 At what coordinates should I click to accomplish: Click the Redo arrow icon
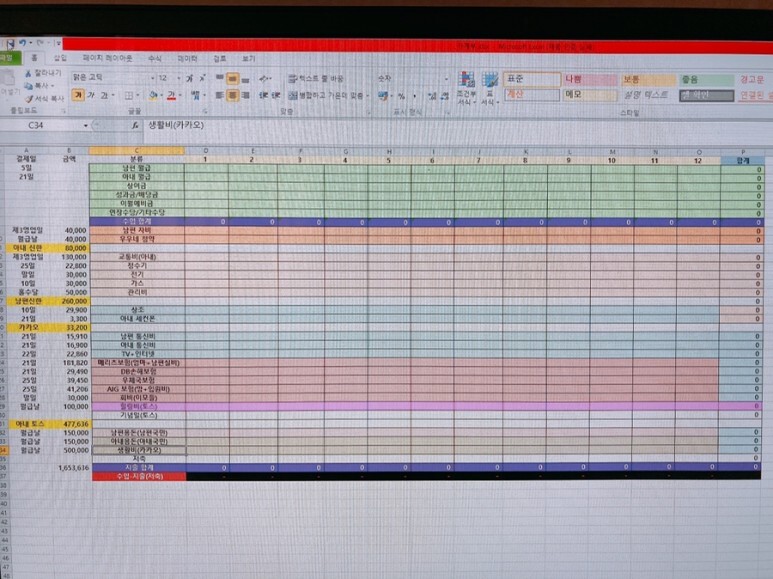(40, 43)
